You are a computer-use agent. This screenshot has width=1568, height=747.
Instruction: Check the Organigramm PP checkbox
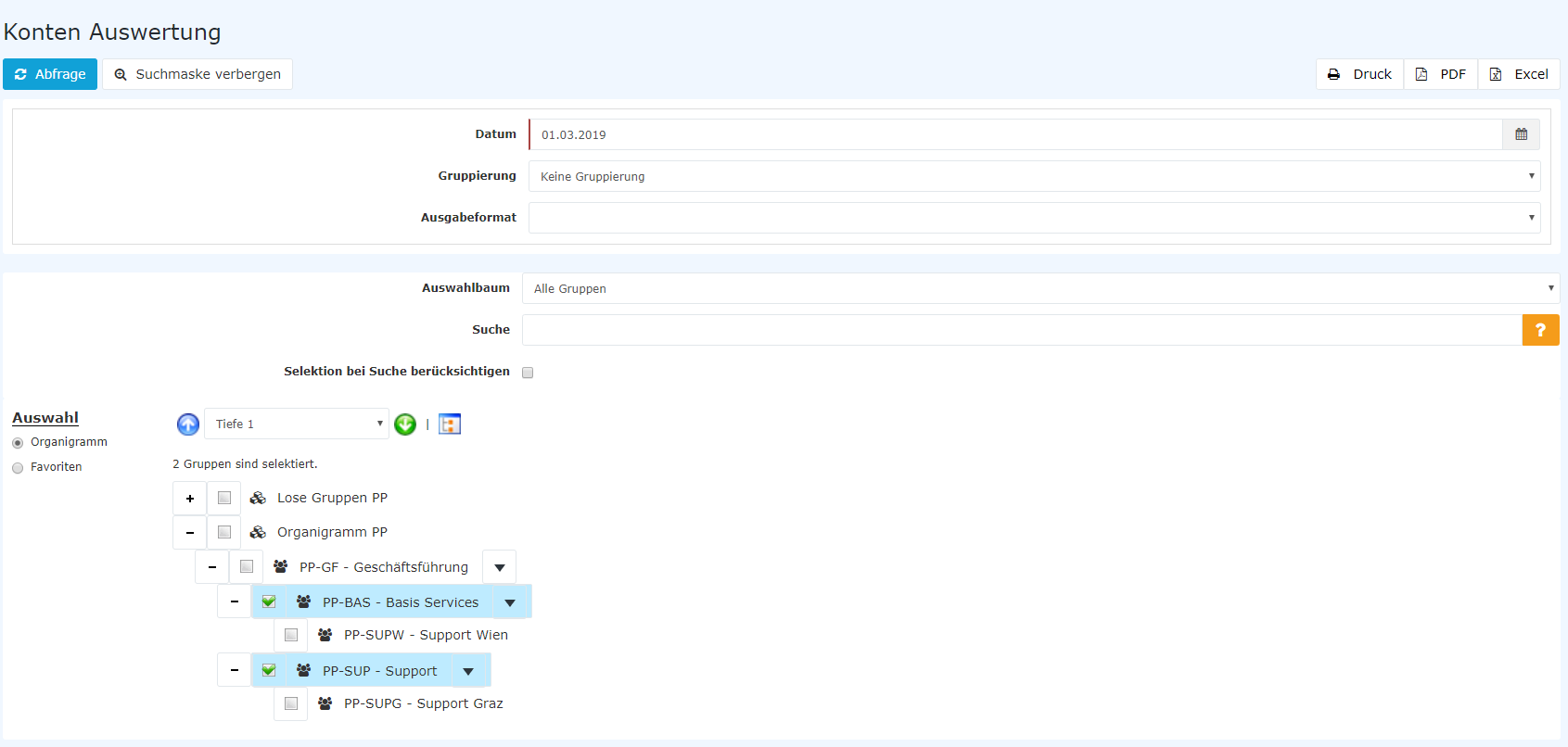(x=223, y=532)
